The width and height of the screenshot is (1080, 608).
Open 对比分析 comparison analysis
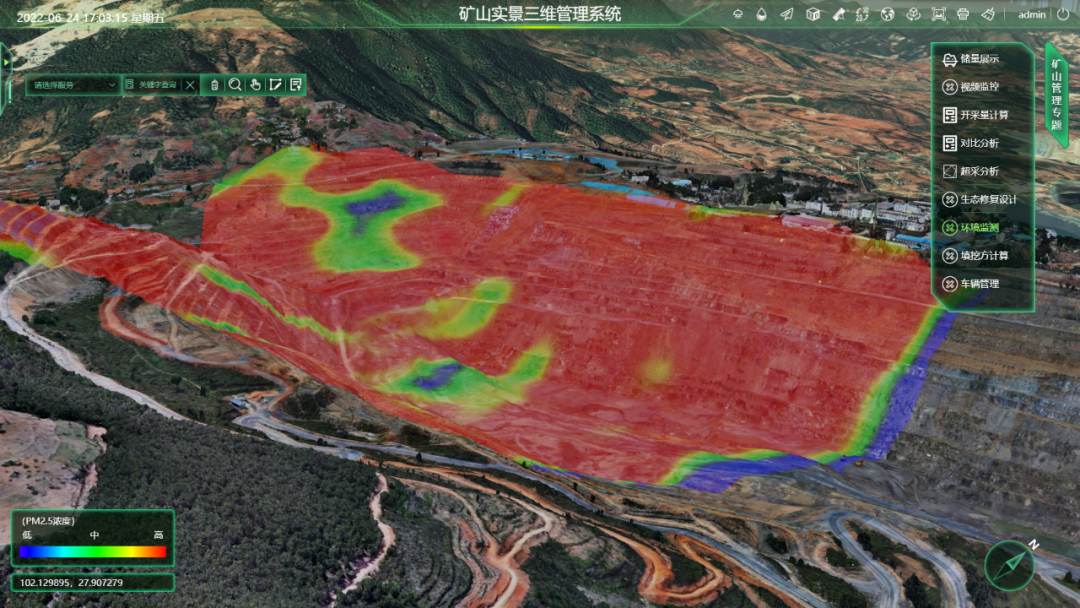(972, 143)
